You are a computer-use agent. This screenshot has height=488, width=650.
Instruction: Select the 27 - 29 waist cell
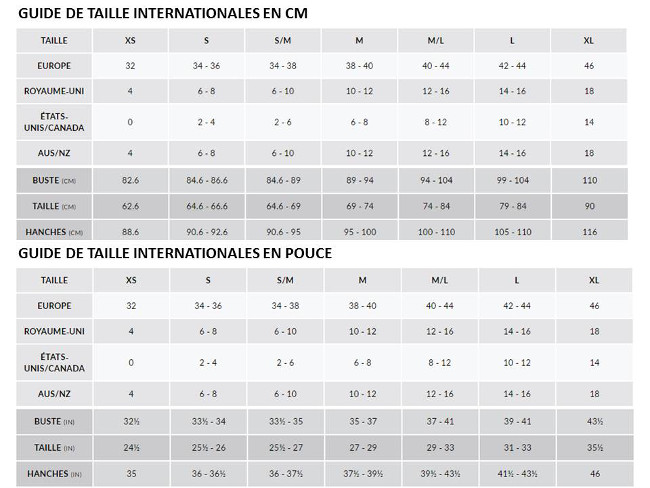click(361, 447)
